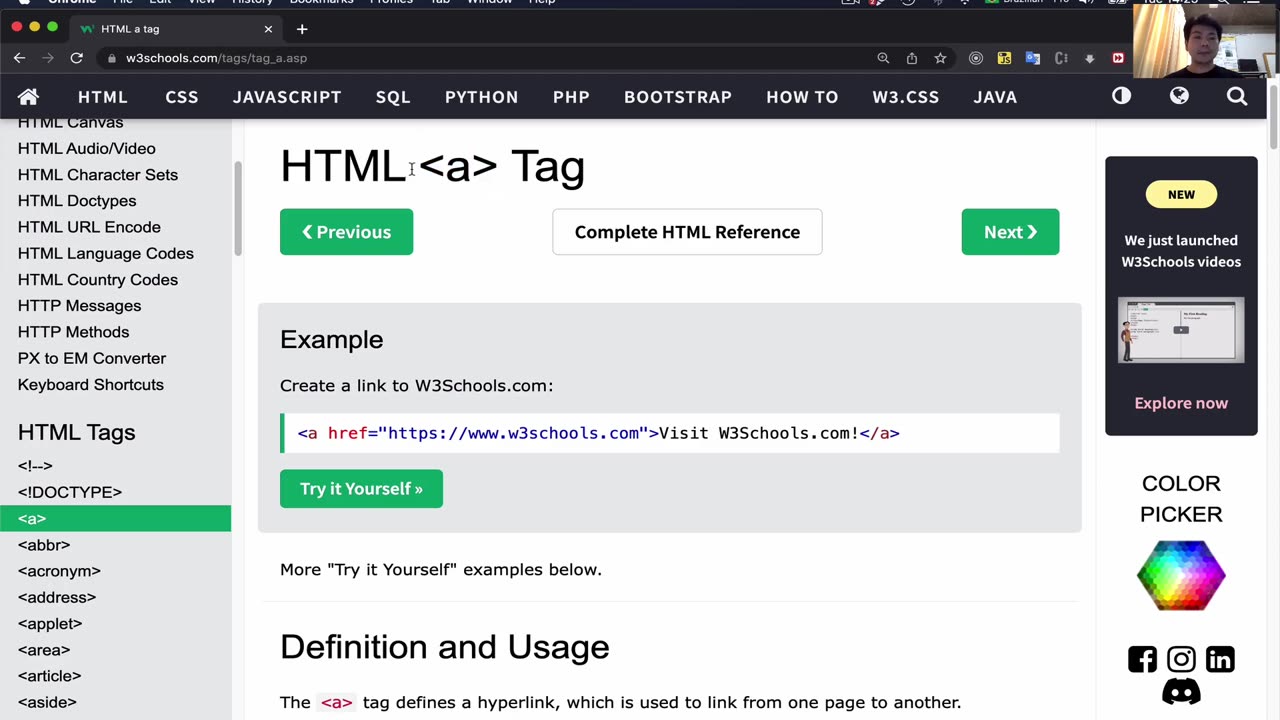Open HTTP Messages sidebar link

79,306
